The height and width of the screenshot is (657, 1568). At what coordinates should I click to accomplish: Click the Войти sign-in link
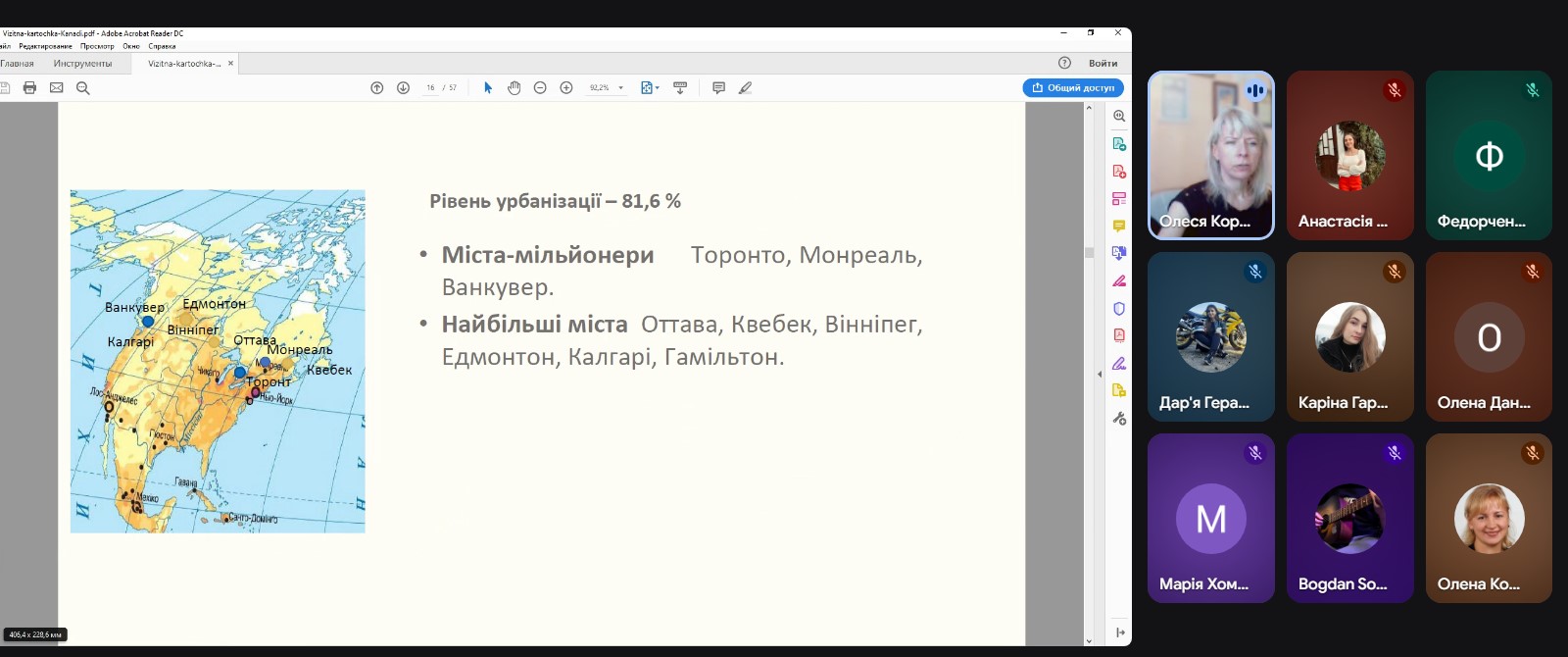(1102, 64)
